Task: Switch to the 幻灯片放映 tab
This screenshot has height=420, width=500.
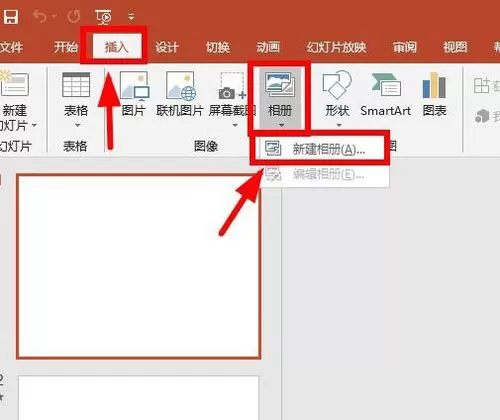Action: pyautogui.click(x=336, y=47)
